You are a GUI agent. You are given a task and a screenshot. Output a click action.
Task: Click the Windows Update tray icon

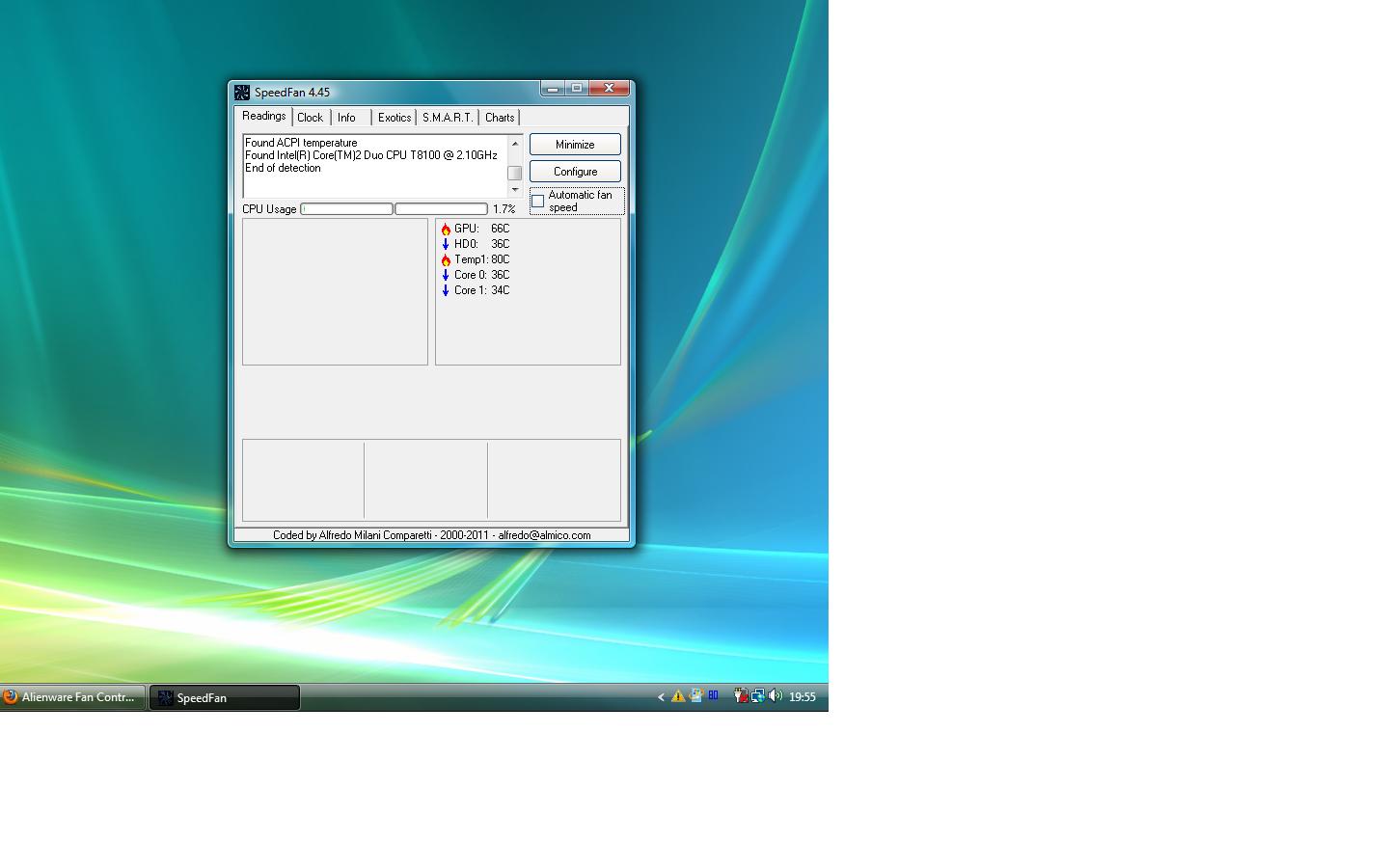(x=695, y=695)
